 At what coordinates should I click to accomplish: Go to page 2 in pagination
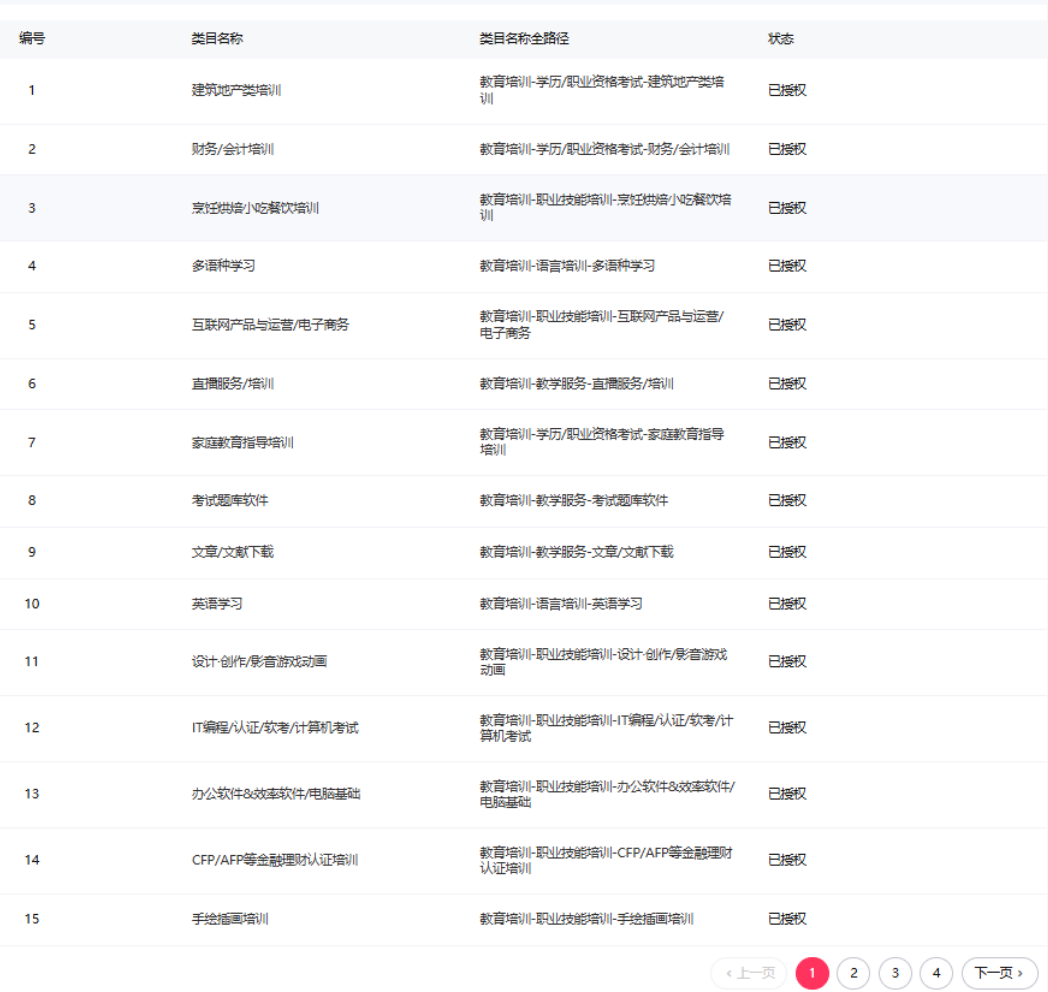pos(853,973)
